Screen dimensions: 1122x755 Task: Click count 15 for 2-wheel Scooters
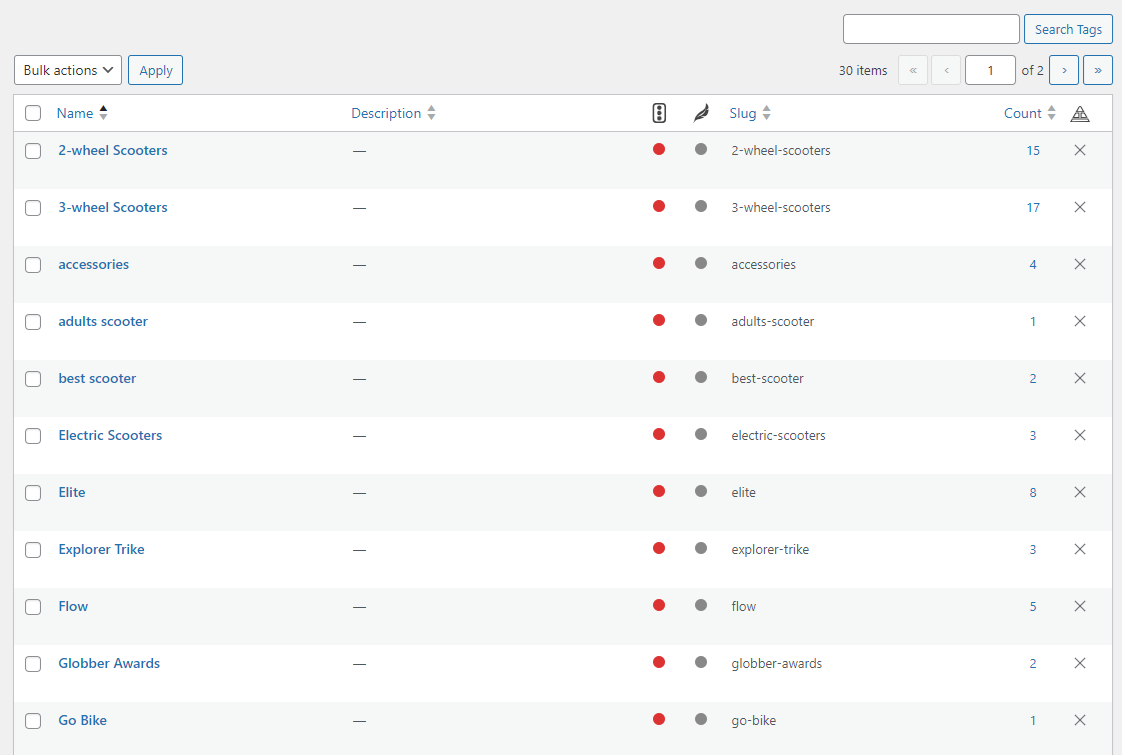click(1033, 150)
